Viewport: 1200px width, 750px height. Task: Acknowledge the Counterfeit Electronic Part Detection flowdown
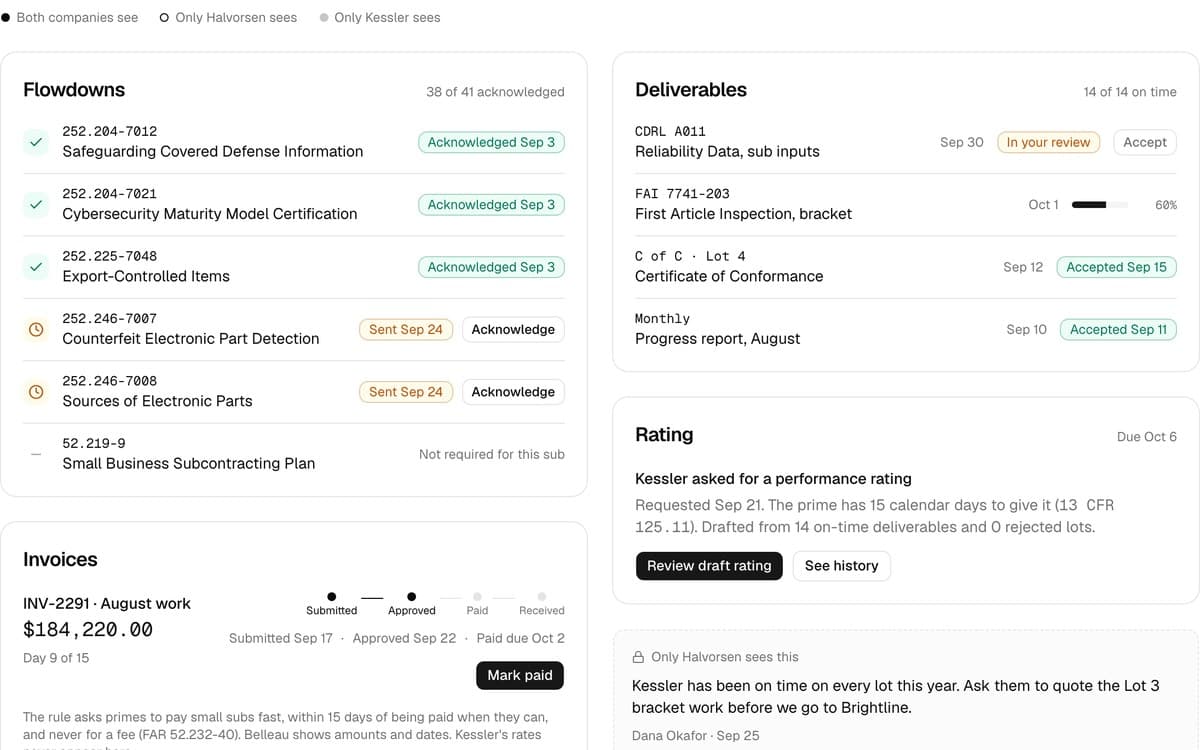pos(513,329)
